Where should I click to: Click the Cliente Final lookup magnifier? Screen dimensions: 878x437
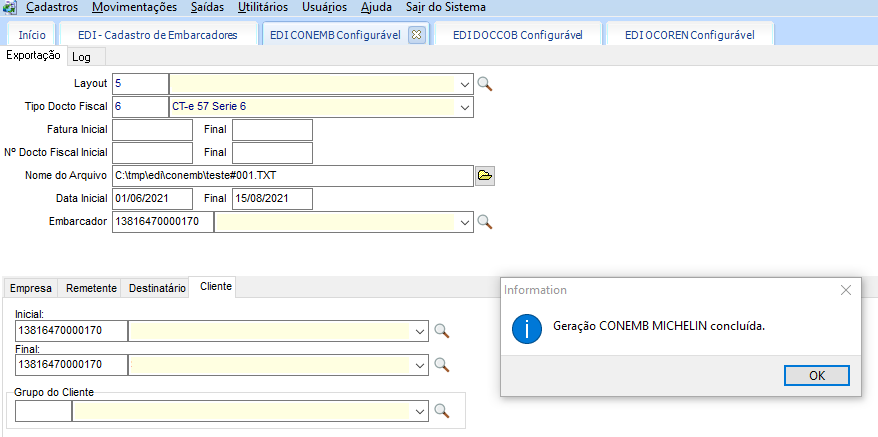coord(441,364)
